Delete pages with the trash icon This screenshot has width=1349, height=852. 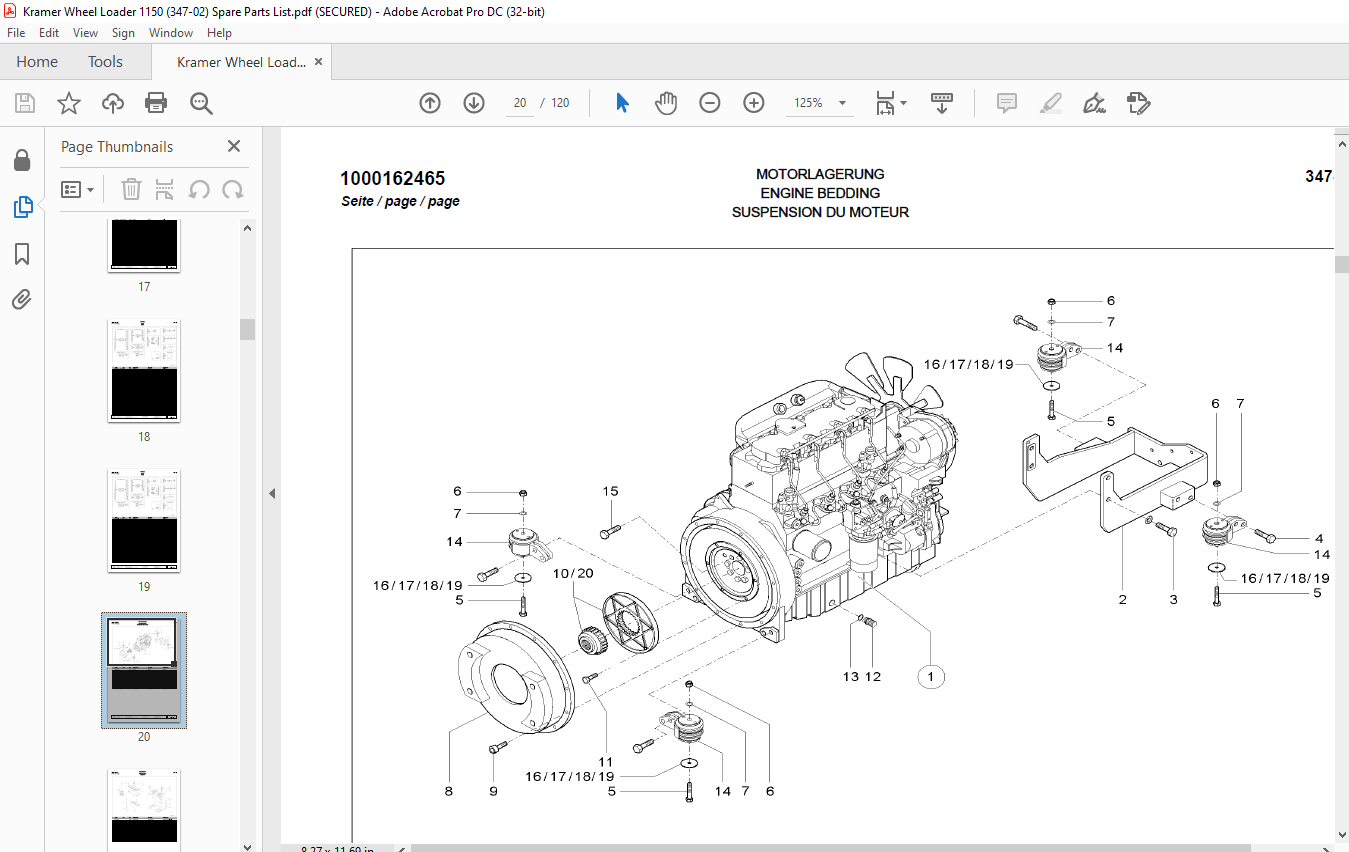coord(131,189)
